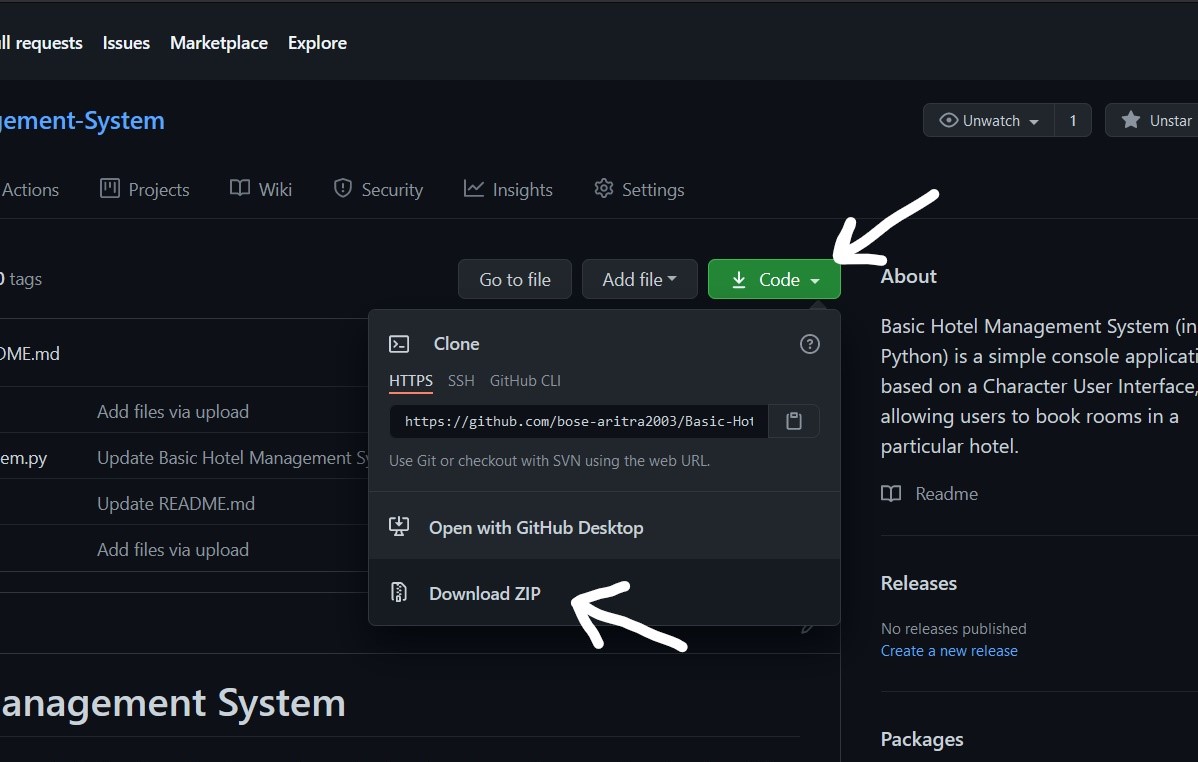The image size is (1198, 762).
Task: Go to Explore in top navigation
Action: click(x=317, y=43)
